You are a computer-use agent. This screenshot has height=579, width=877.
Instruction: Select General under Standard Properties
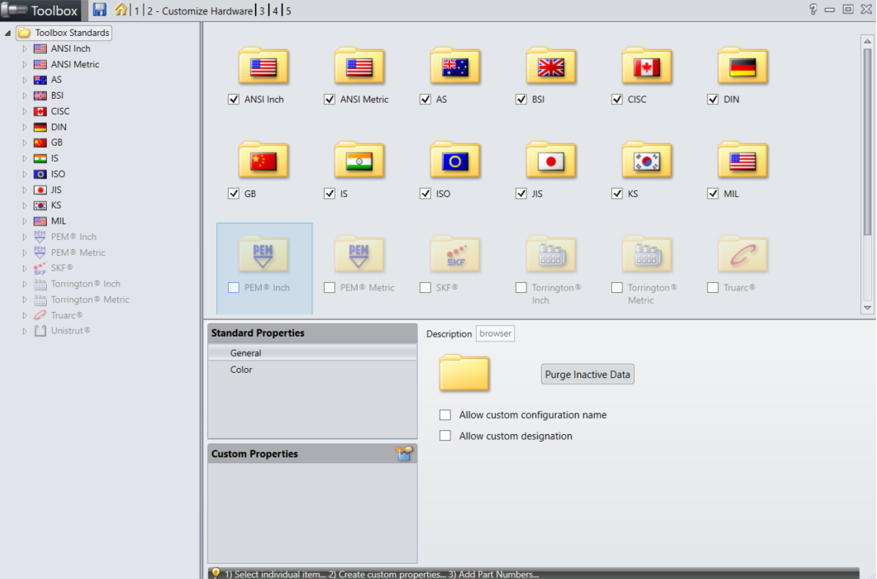coord(246,353)
